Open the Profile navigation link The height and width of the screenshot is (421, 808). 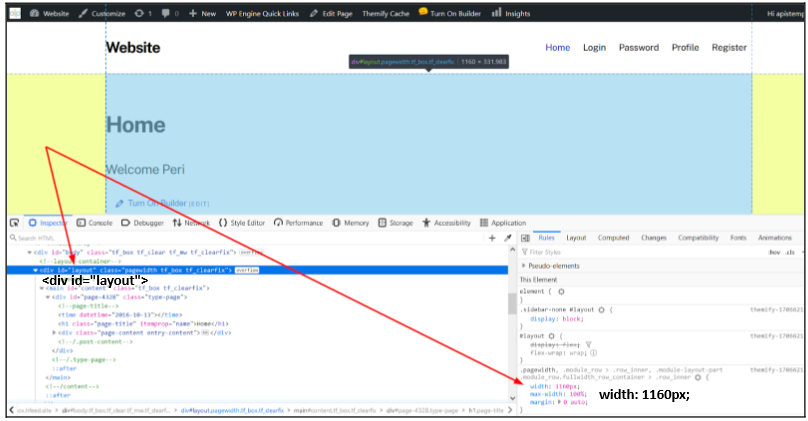[685, 47]
